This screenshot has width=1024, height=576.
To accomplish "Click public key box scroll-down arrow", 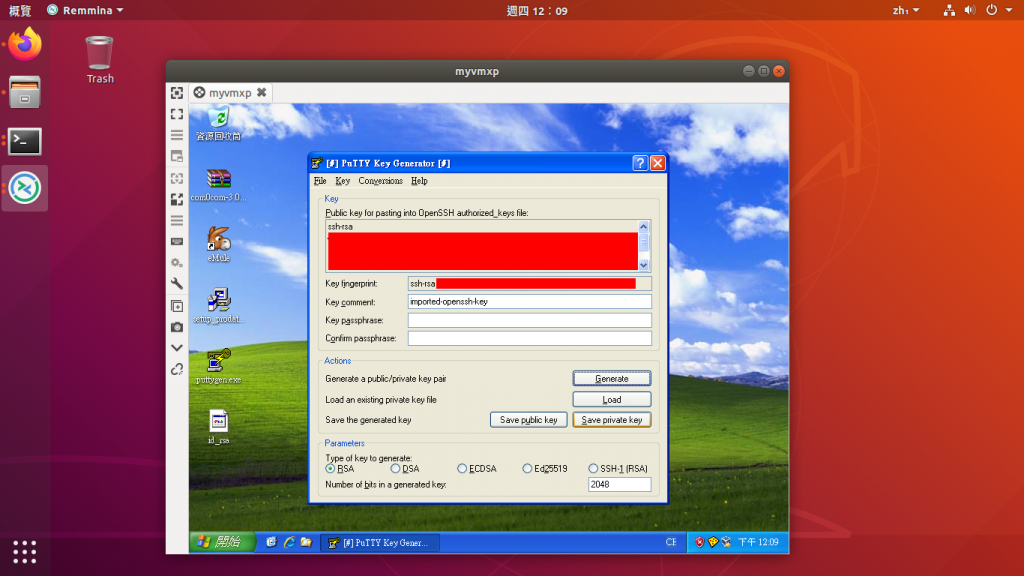I will [644, 265].
